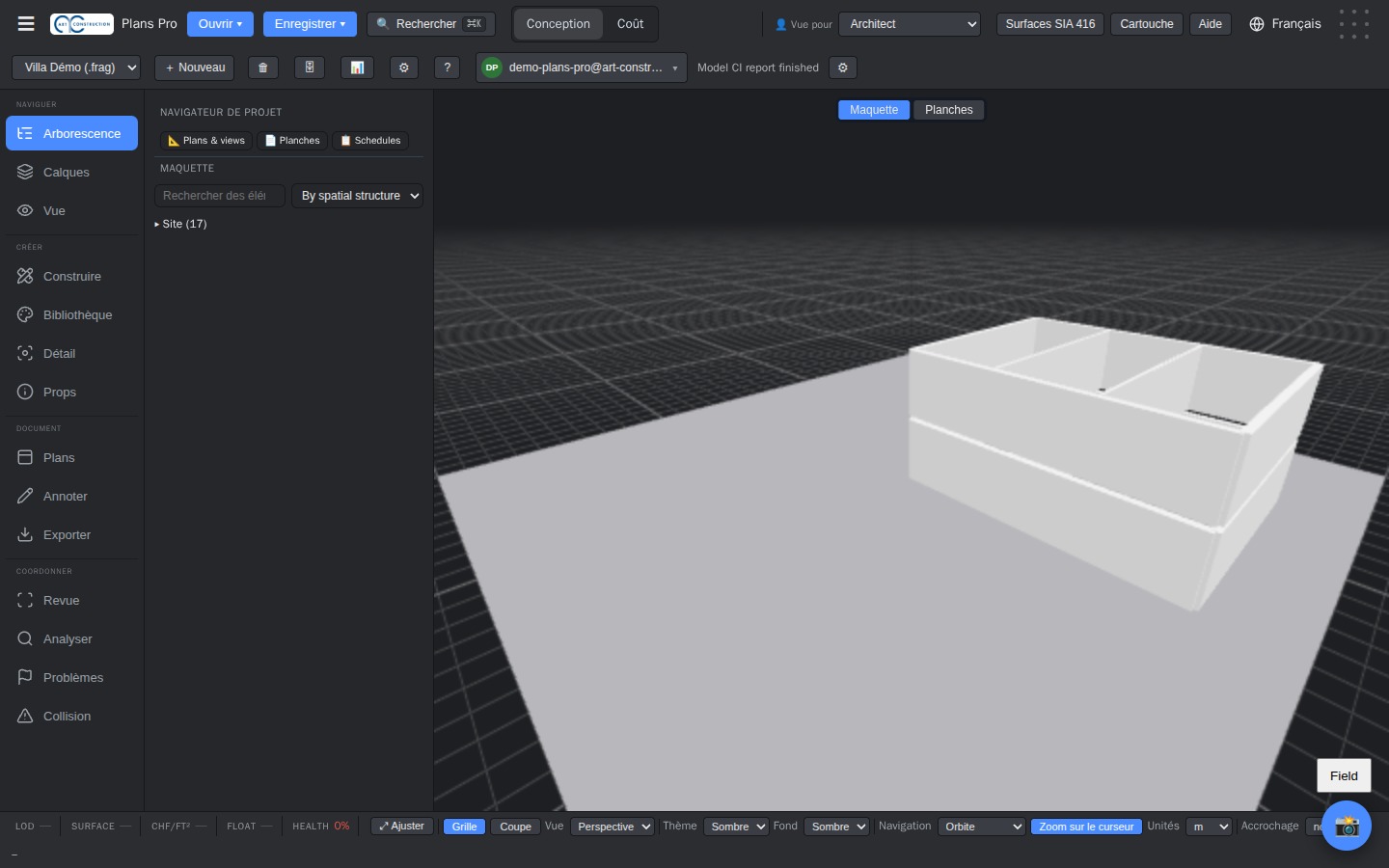Click the camera snapshot floating button

pyautogui.click(x=1347, y=826)
